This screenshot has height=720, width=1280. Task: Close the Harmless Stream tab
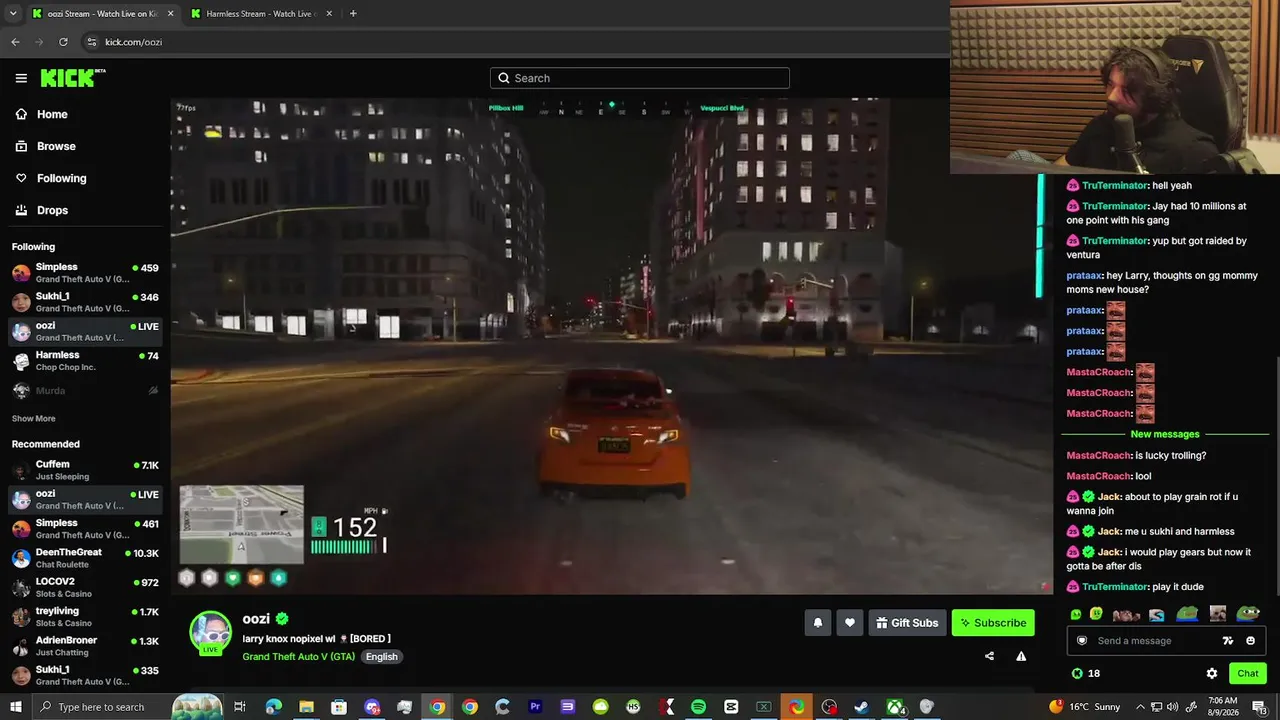click(329, 13)
